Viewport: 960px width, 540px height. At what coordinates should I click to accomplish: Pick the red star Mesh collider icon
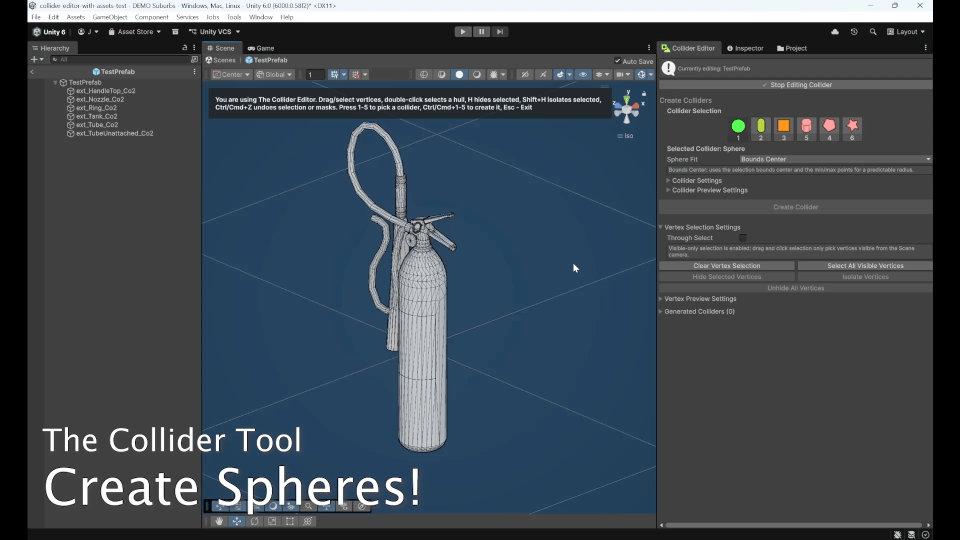(852, 126)
